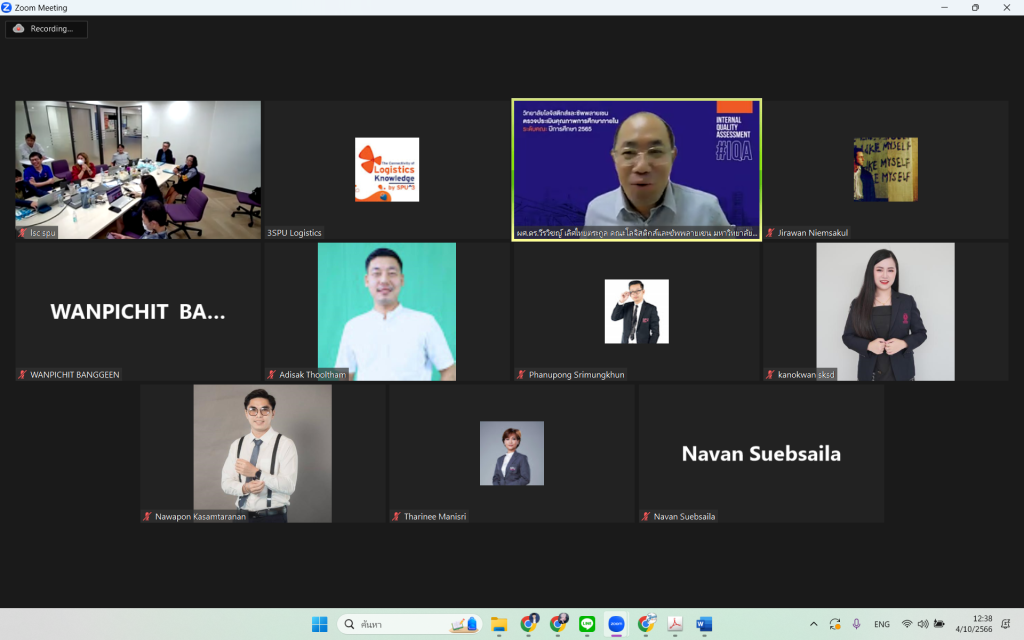
Task: Open the notification bell in the tray
Action: point(1006,624)
